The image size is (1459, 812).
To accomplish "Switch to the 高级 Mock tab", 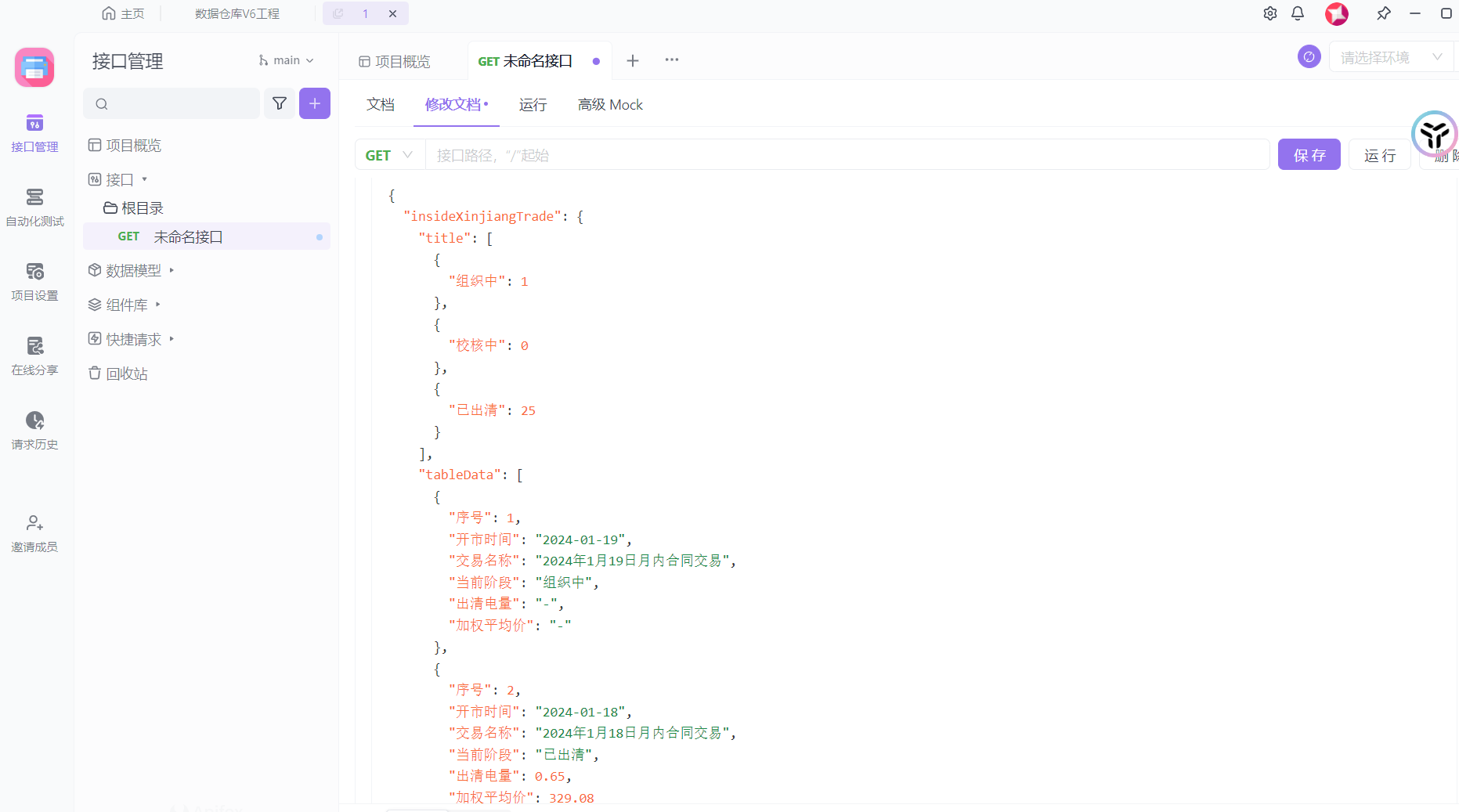I will 610,105.
